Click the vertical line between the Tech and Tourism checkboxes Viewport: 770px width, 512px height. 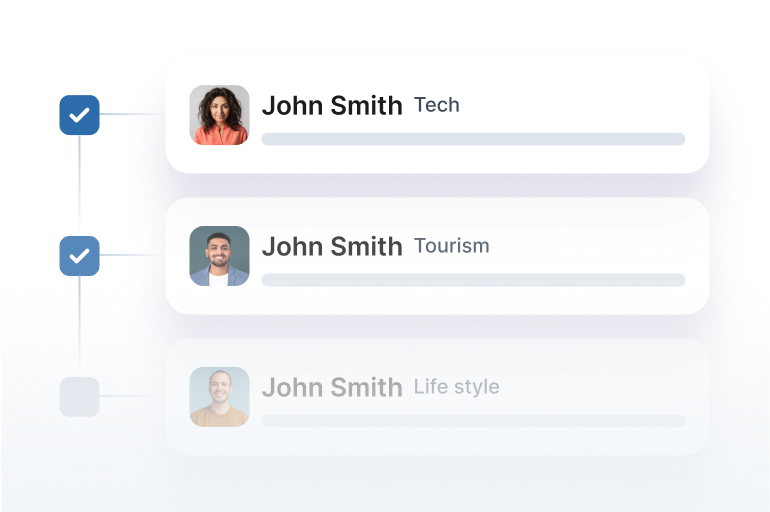80,186
